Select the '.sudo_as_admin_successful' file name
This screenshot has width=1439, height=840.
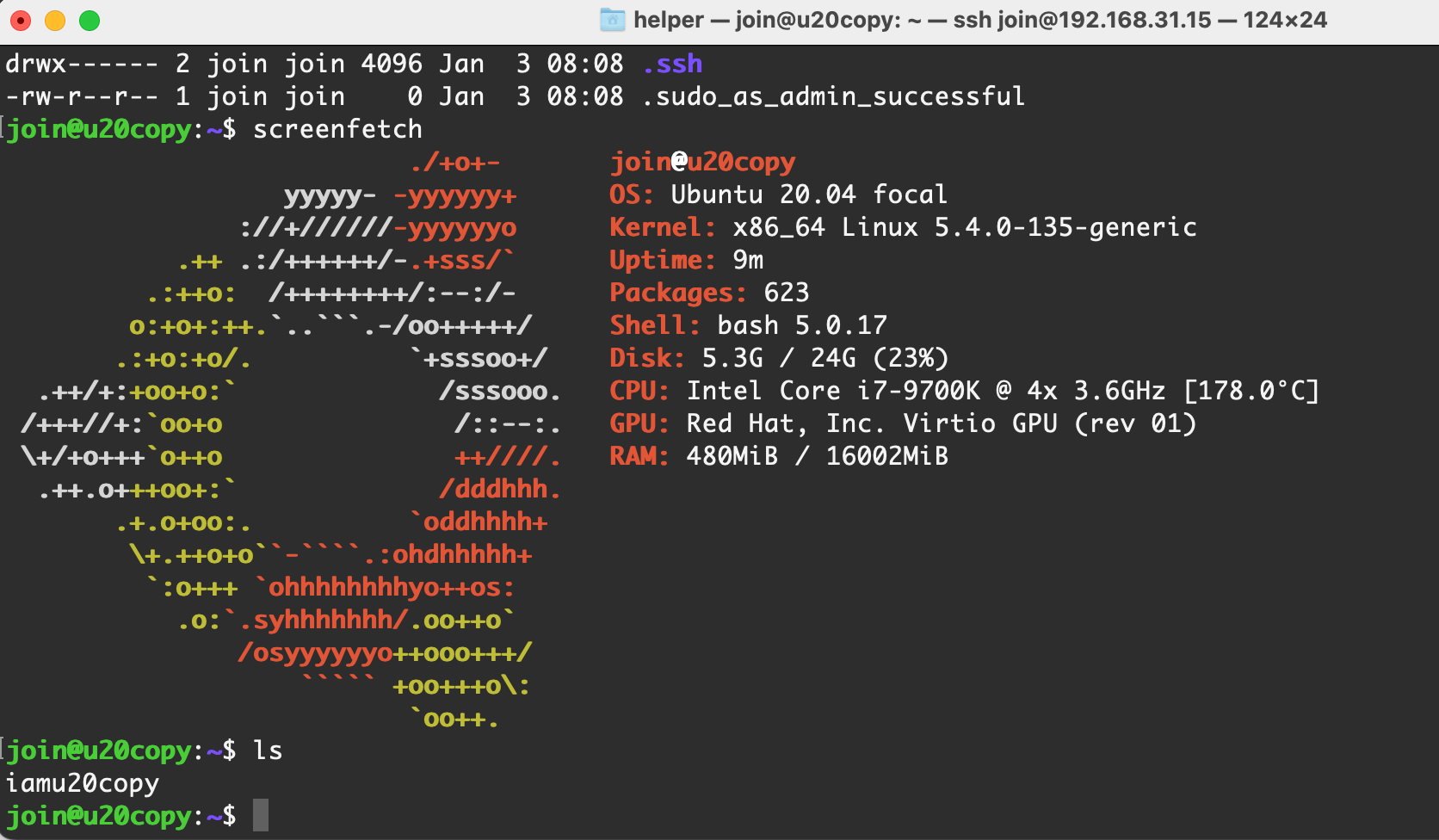click(x=834, y=96)
